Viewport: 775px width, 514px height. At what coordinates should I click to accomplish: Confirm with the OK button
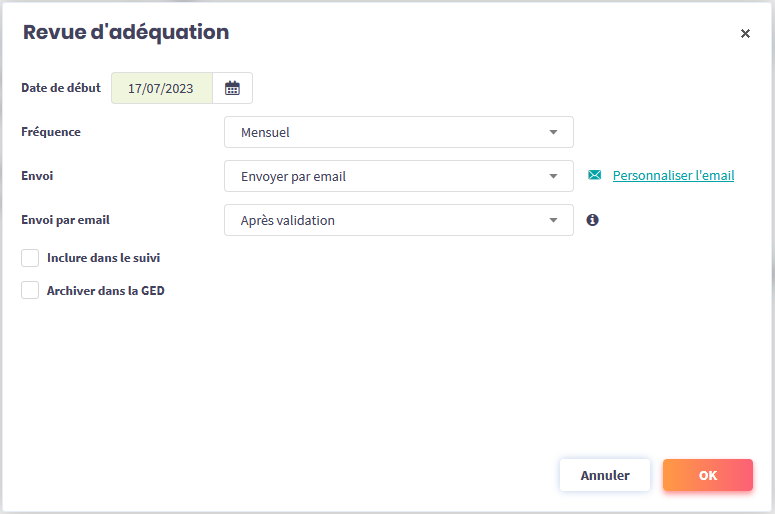tap(708, 475)
